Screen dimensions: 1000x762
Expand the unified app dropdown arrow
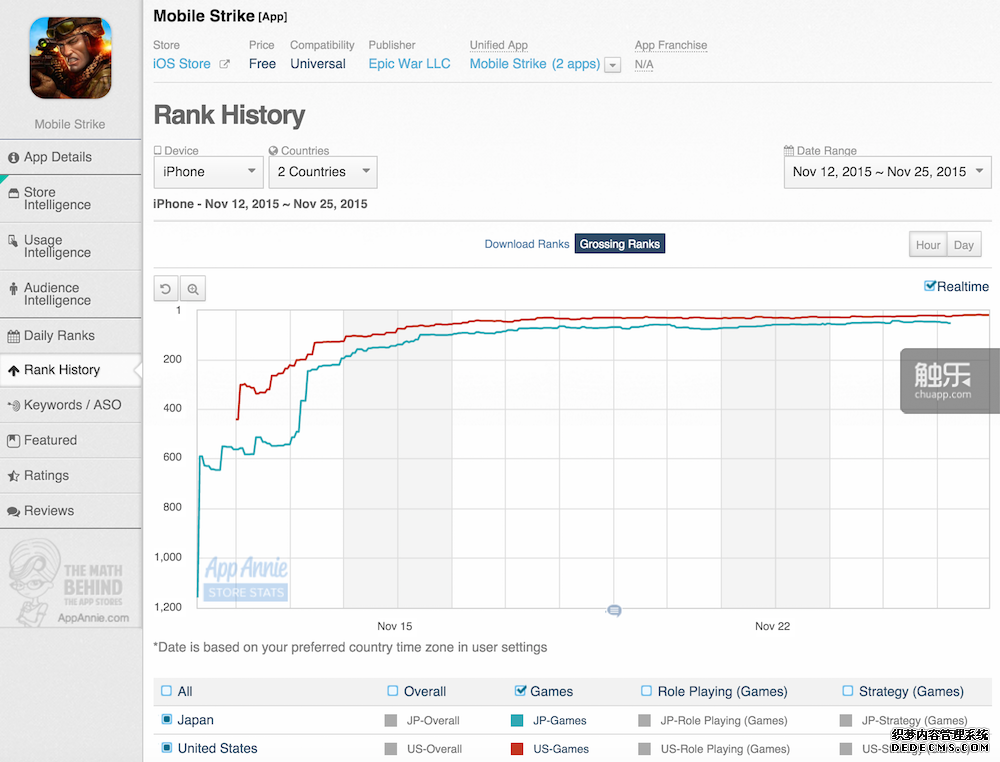pos(613,65)
